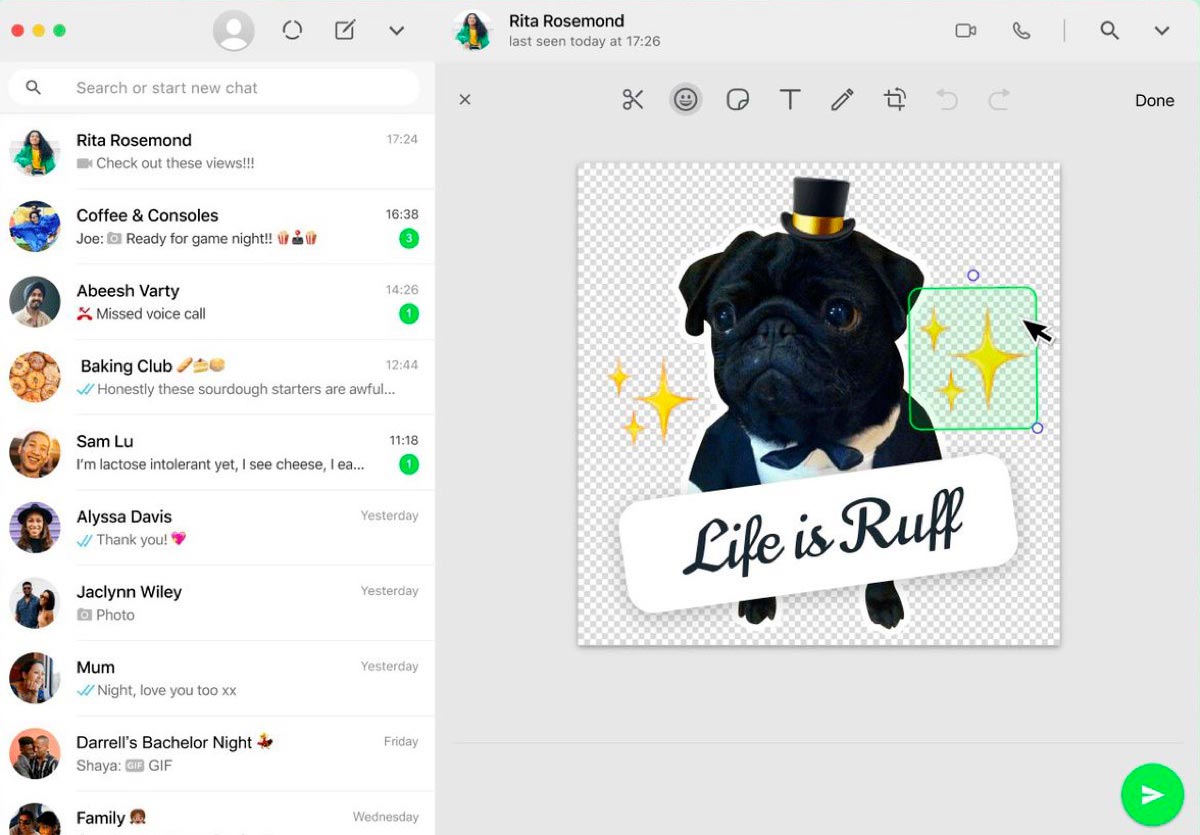
Task: Click the Mum avatar
Action: pos(35,678)
